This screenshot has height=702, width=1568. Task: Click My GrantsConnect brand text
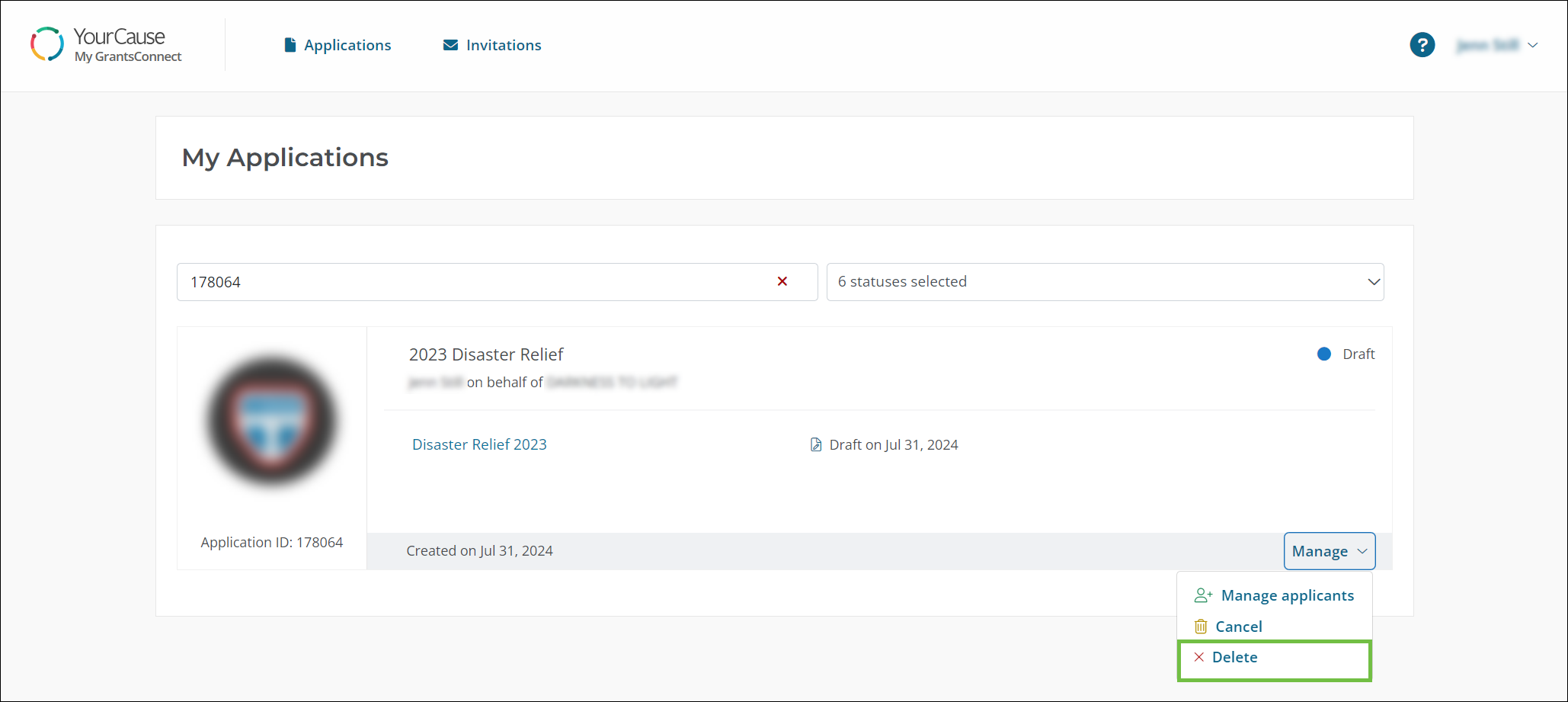pos(128,56)
